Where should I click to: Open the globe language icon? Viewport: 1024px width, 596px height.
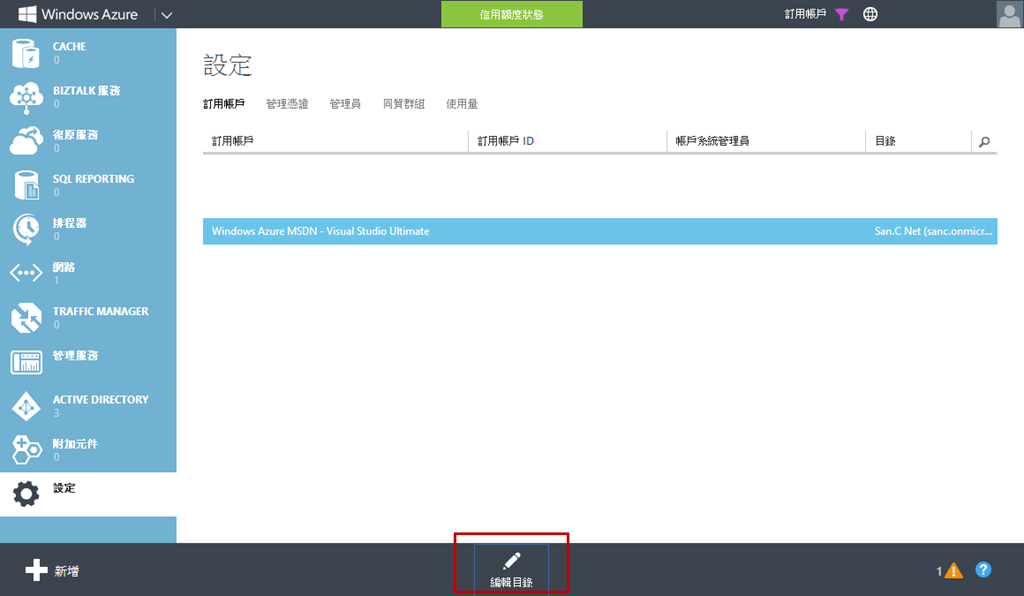871,14
